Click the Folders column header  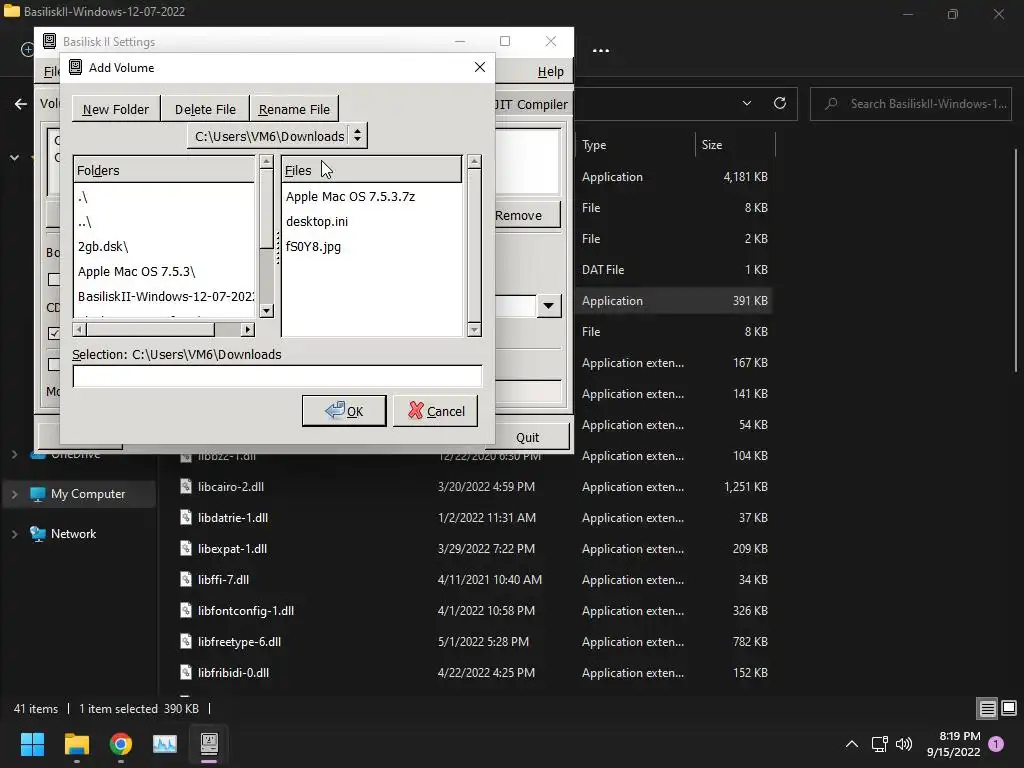(x=163, y=170)
